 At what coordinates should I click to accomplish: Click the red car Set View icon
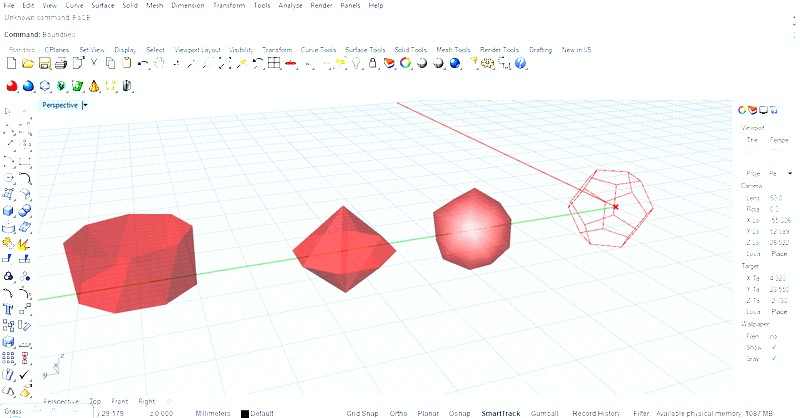291,63
